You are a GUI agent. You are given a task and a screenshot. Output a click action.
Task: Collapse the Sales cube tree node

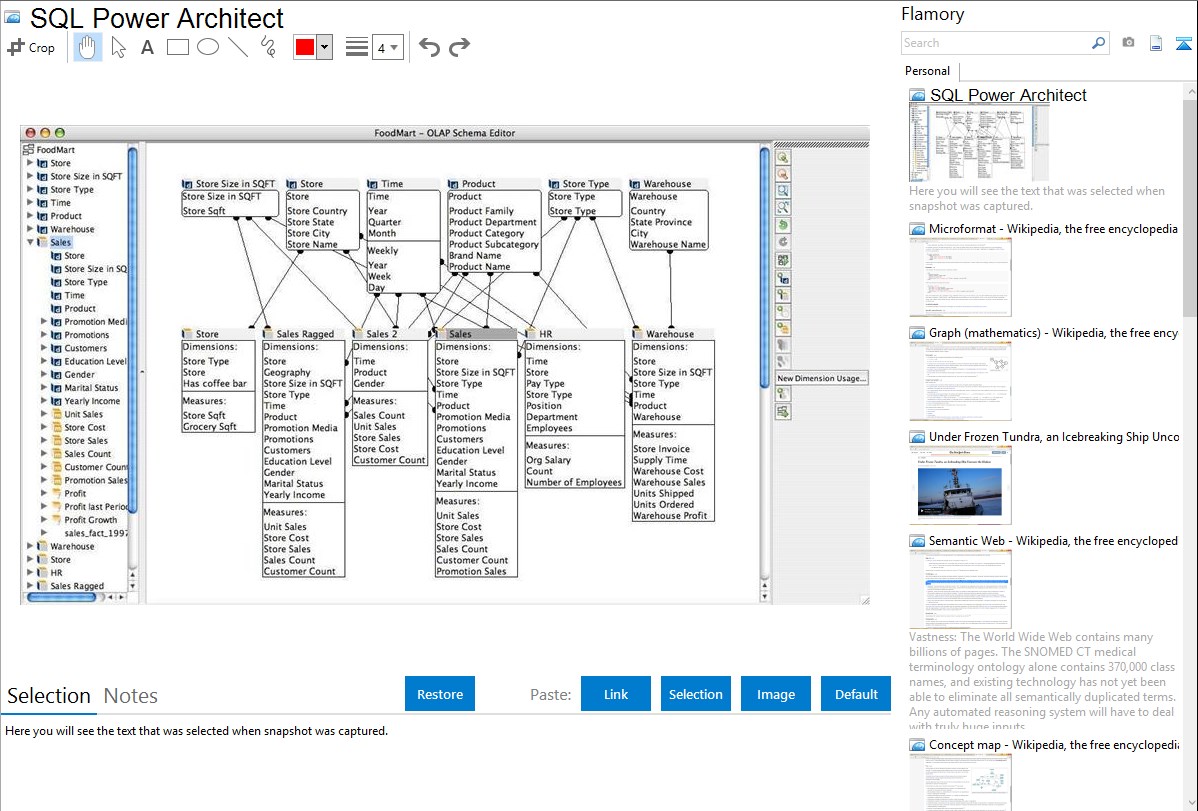[x=30, y=242]
